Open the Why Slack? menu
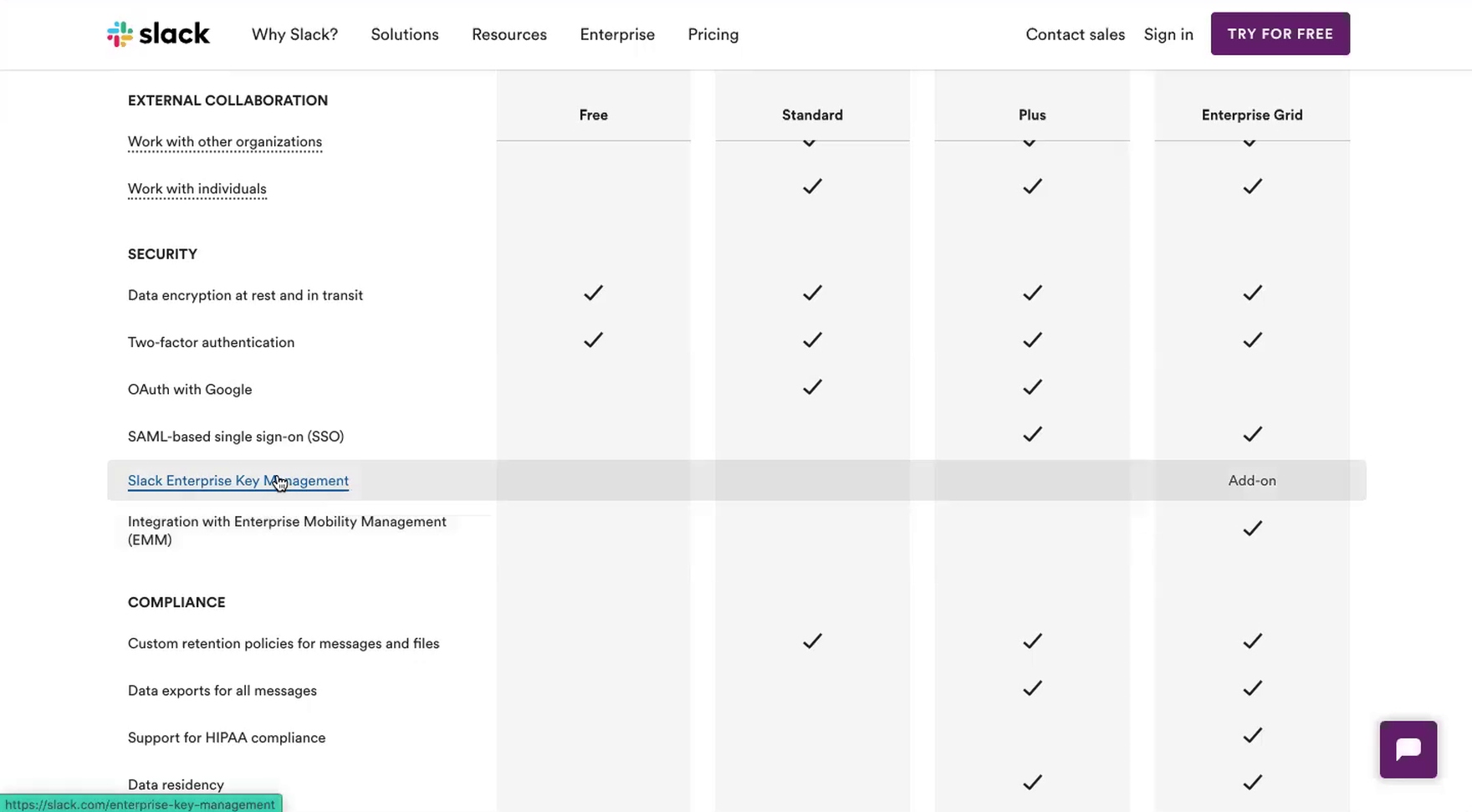1472x812 pixels. point(294,34)
